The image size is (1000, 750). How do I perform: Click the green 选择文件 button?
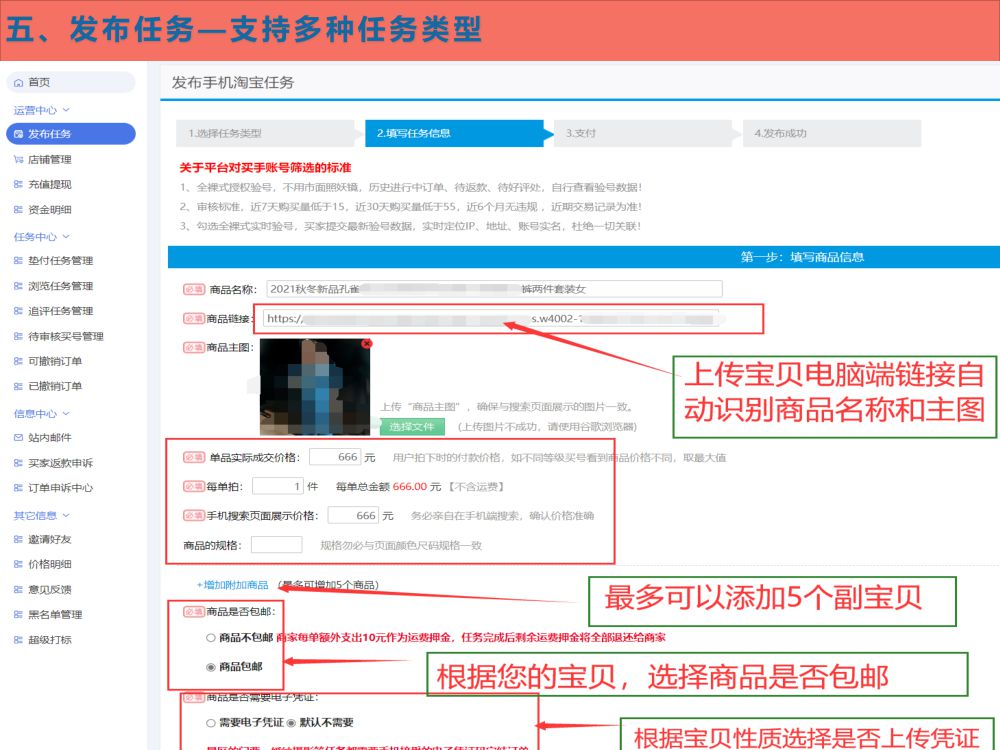coord(412,427)
